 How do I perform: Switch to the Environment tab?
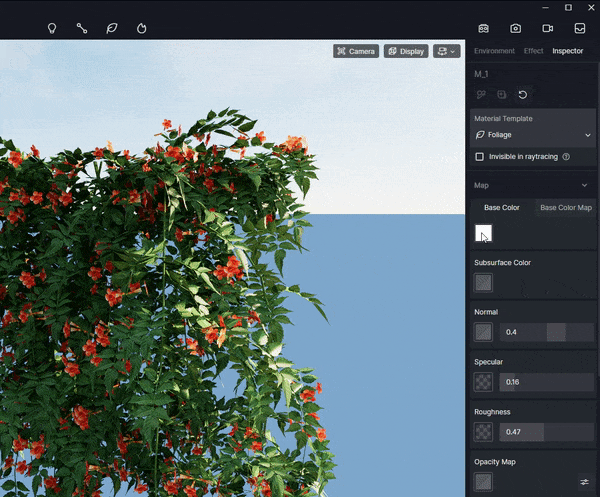tap(494, 51)
